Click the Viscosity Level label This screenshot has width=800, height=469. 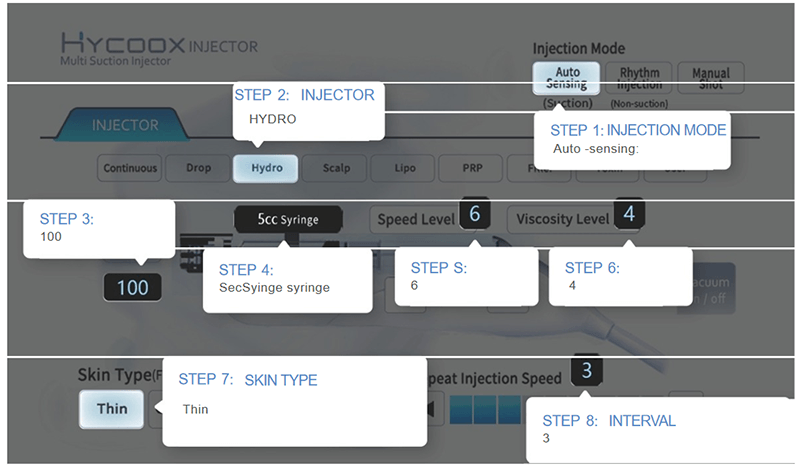click(562, 219)
